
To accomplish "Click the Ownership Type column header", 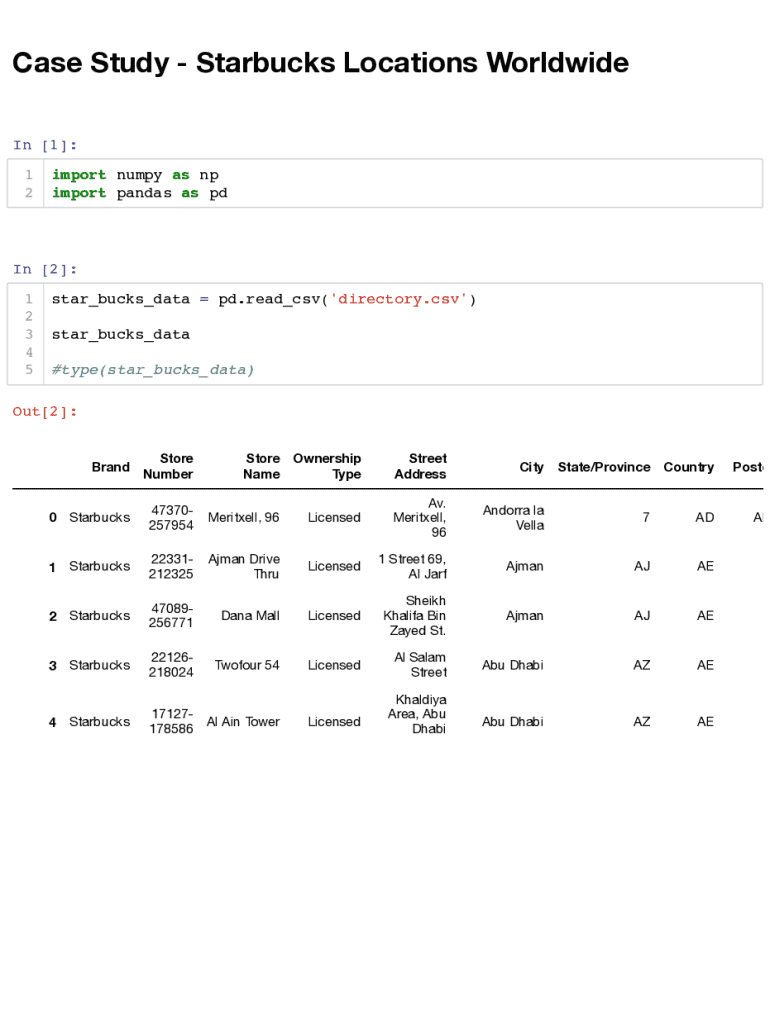I will pyautogui.click(x=327, y=466).
